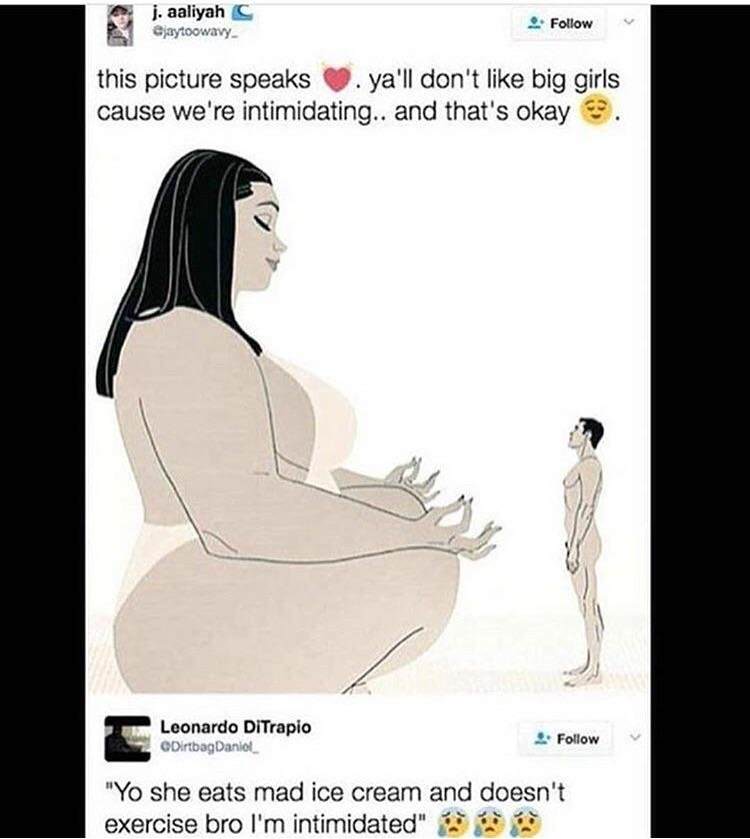
Task: Click the wave emoji next to j. aaliyah
Action: pyautogui.click(x=241, y=13)
